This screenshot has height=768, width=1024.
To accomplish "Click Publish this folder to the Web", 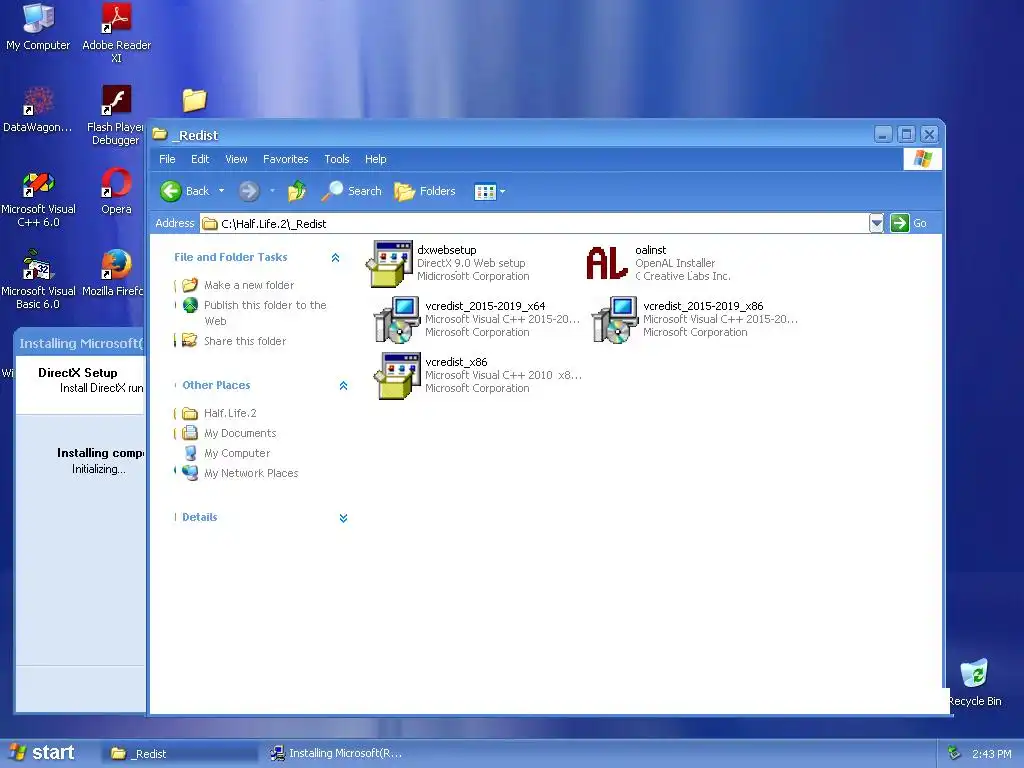I will (x=265, y=313).
